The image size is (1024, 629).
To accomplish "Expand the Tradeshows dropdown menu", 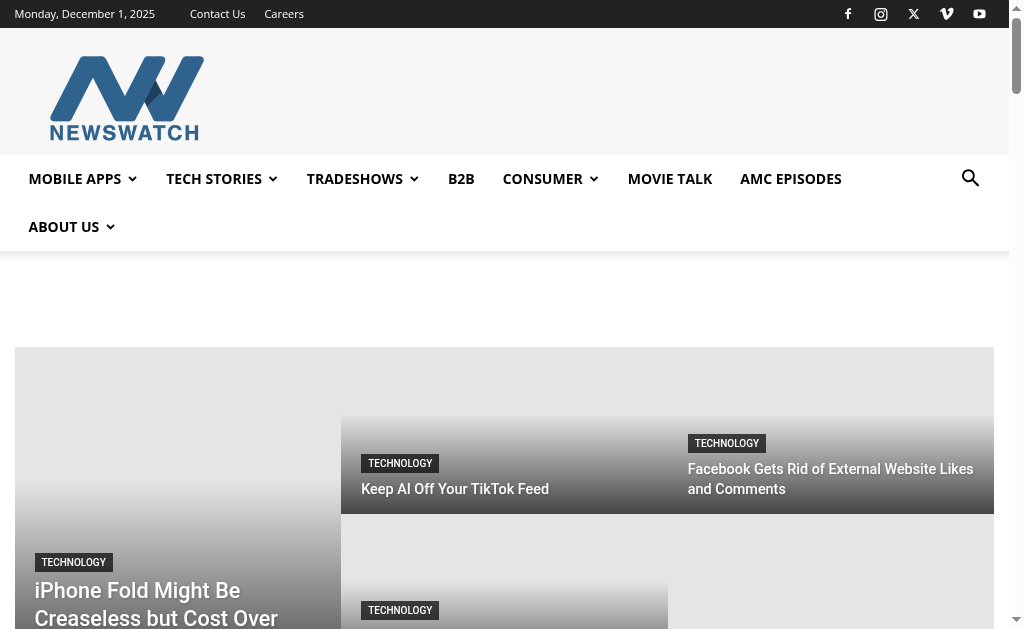I will (x=363, y=179).
